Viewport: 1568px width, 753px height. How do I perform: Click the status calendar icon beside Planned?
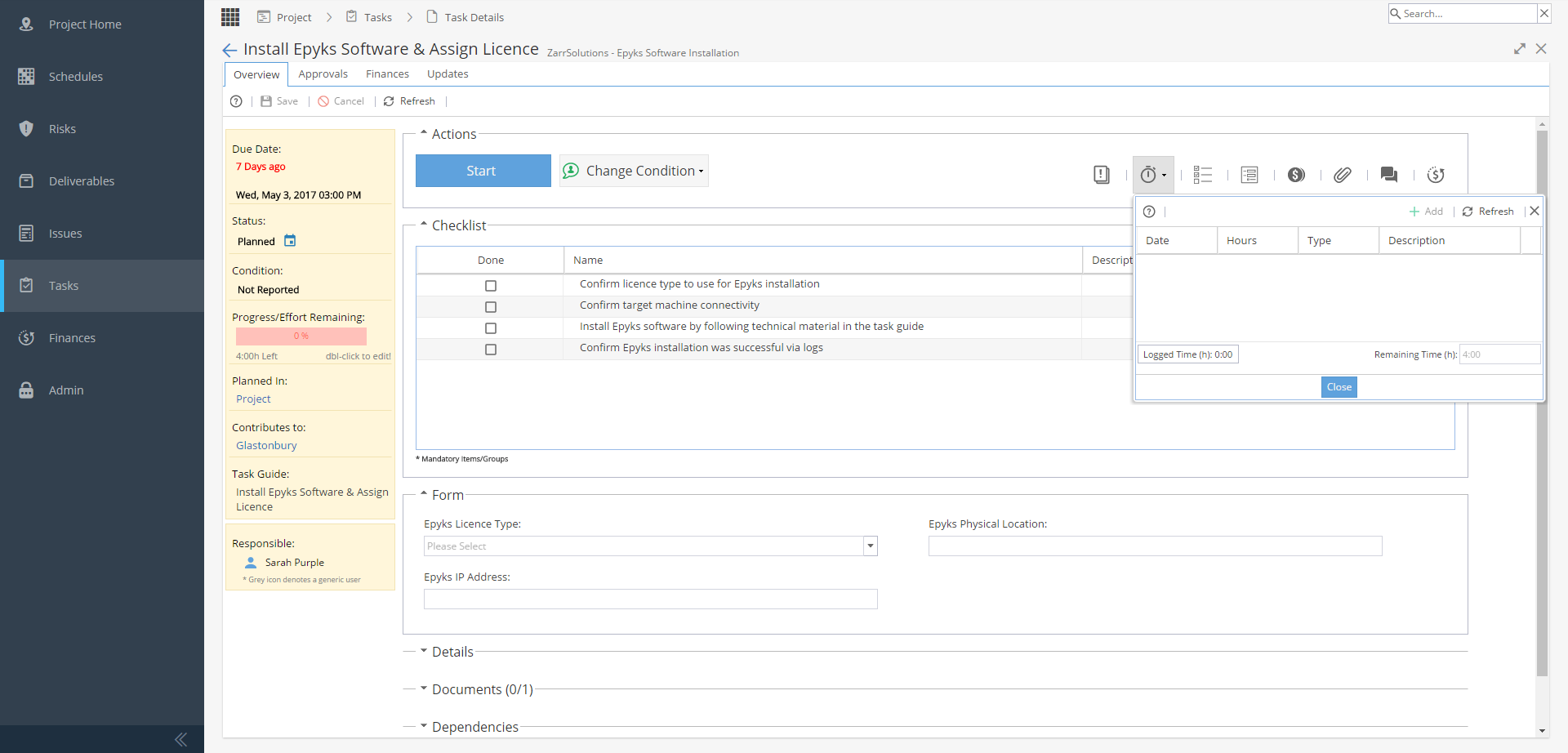coord(290,241)
